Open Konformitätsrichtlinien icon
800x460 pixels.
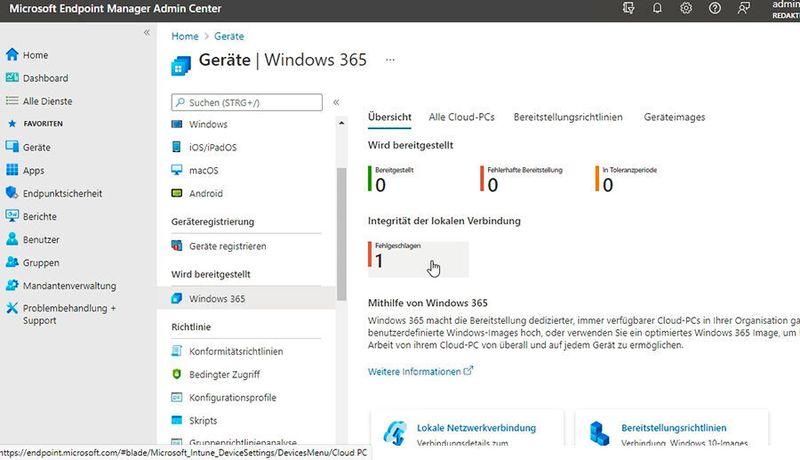[177, 351]
